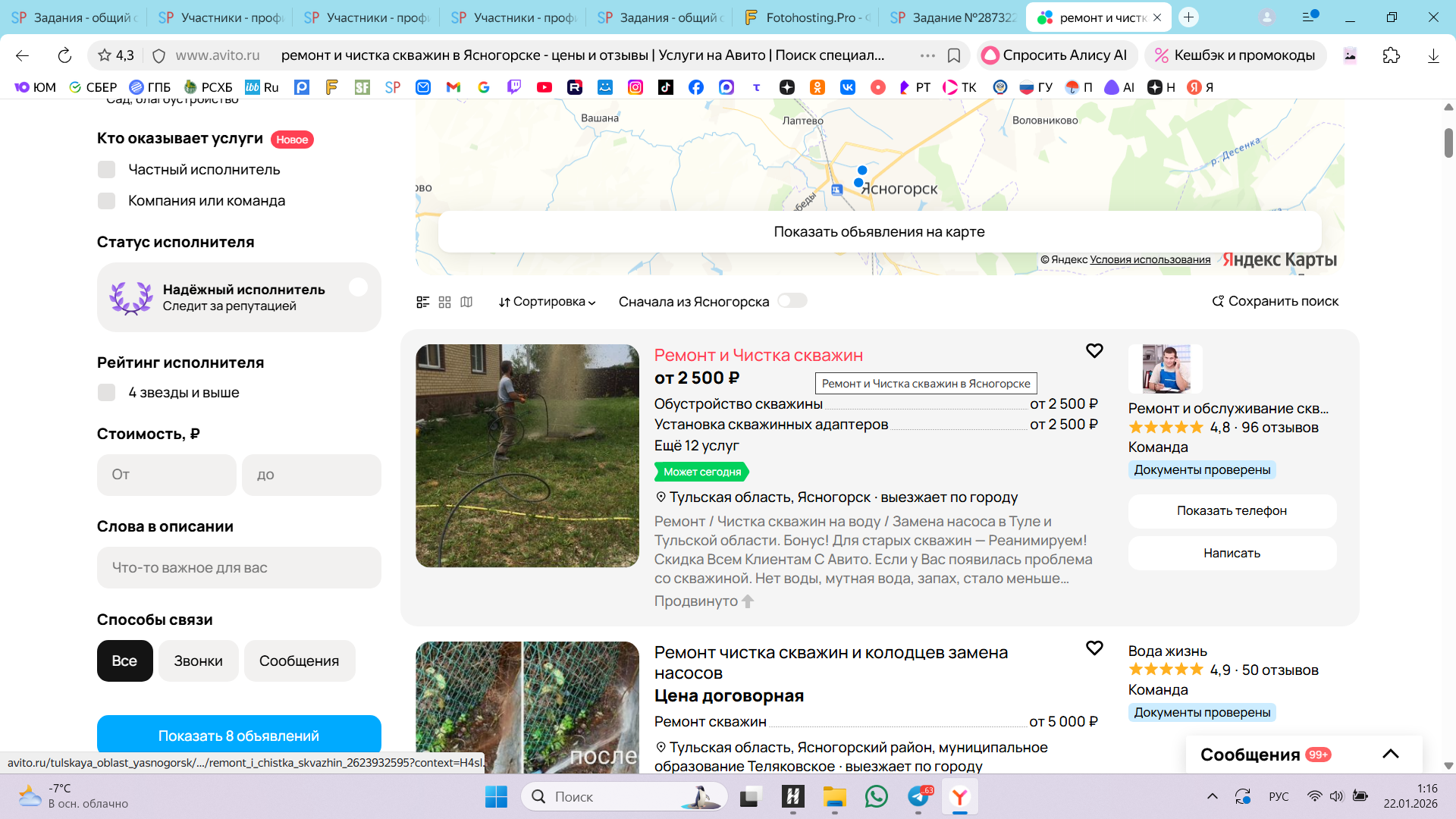Switch to map view icon

tap(466, 302)
